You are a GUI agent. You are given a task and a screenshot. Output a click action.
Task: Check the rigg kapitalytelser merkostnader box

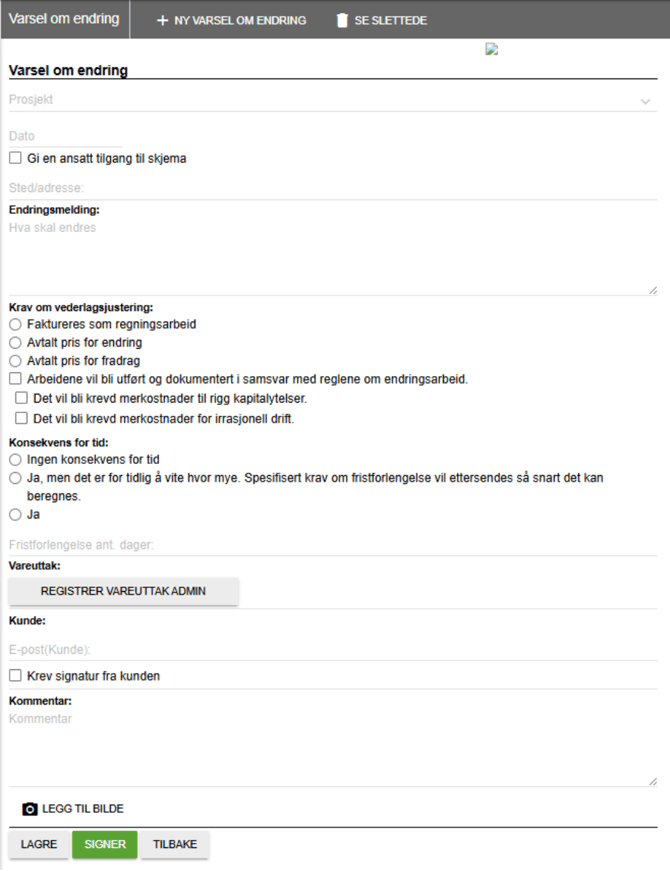tap(22, 398)
